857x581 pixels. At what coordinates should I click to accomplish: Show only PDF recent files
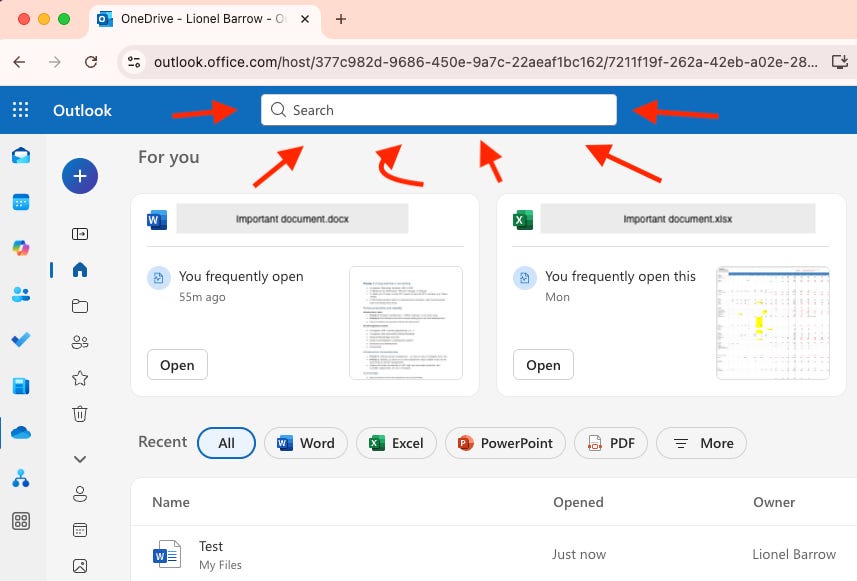[x=610, y=443]
